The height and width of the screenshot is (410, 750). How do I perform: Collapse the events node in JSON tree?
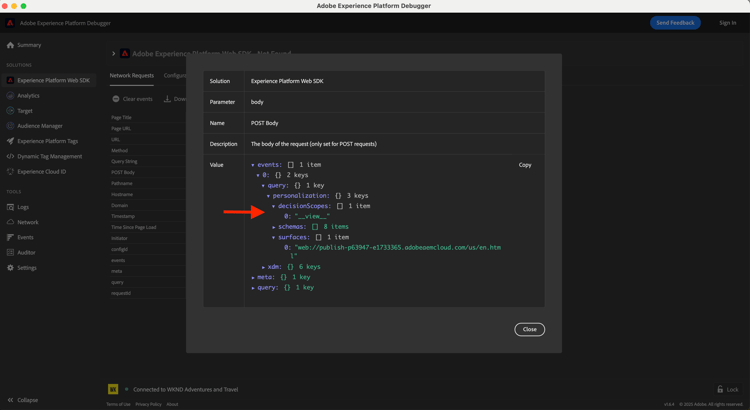pyautogui.click(x=253, y=165)
